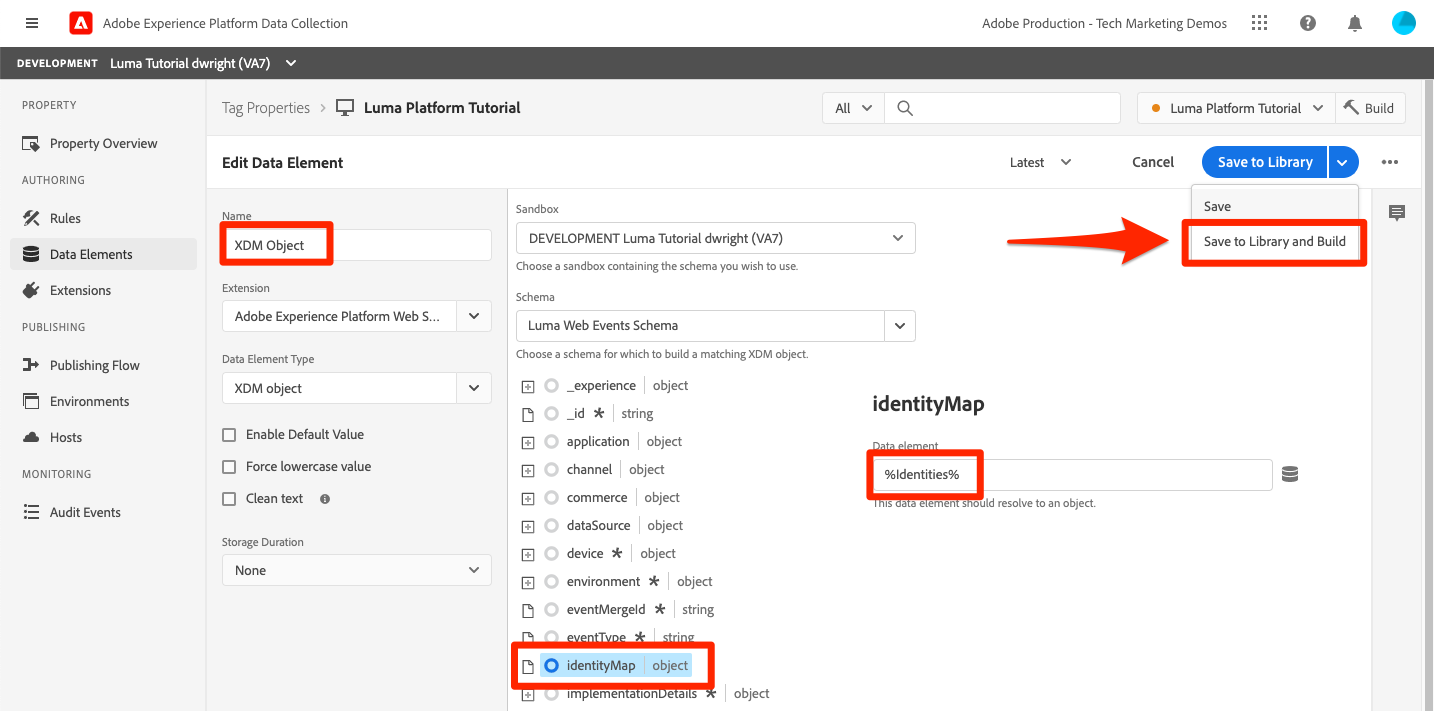Open the notifications bell
The image size is (1434, 711).
[1355, 23]
